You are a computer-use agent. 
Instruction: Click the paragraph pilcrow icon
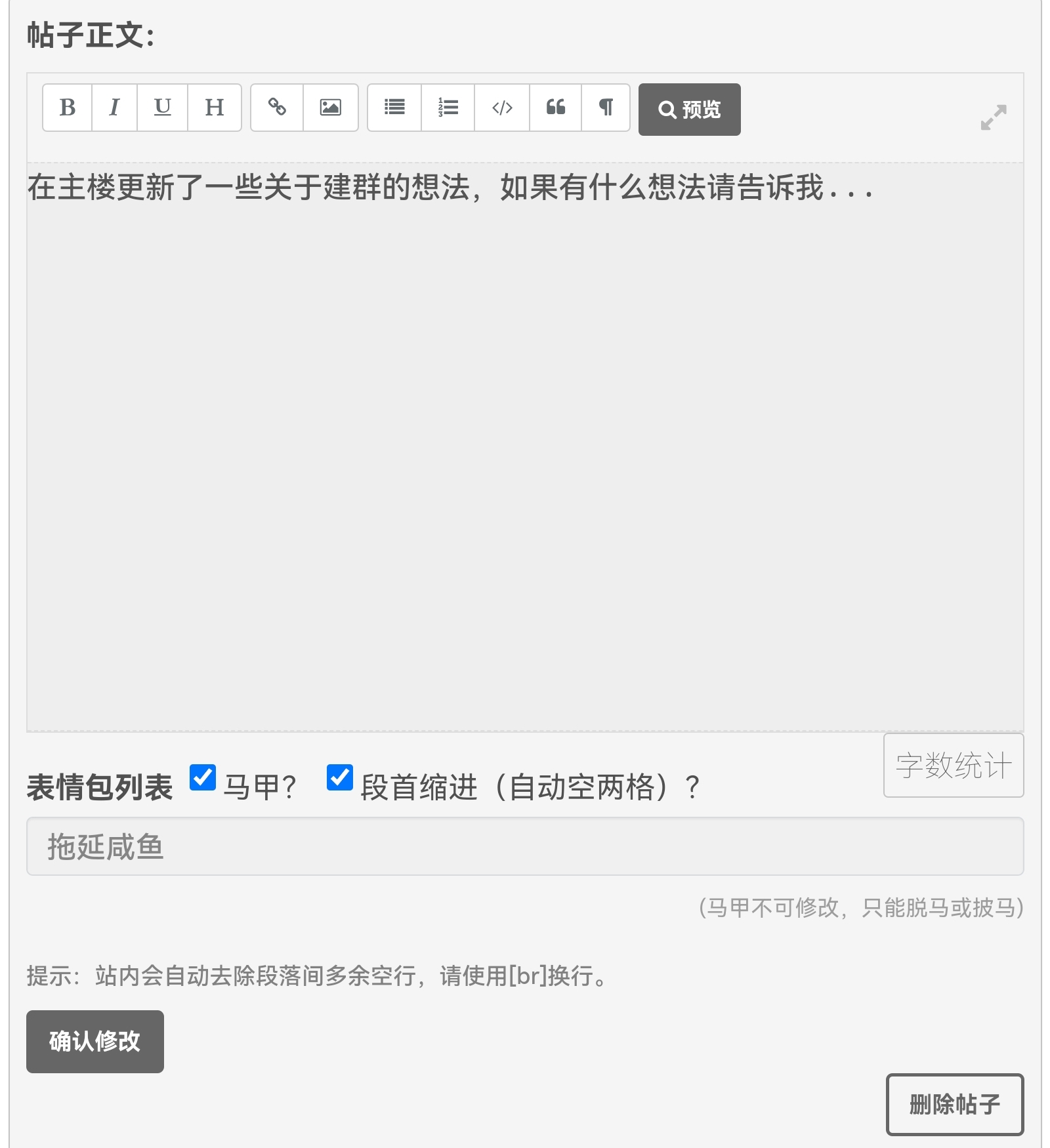pos(606,108)
